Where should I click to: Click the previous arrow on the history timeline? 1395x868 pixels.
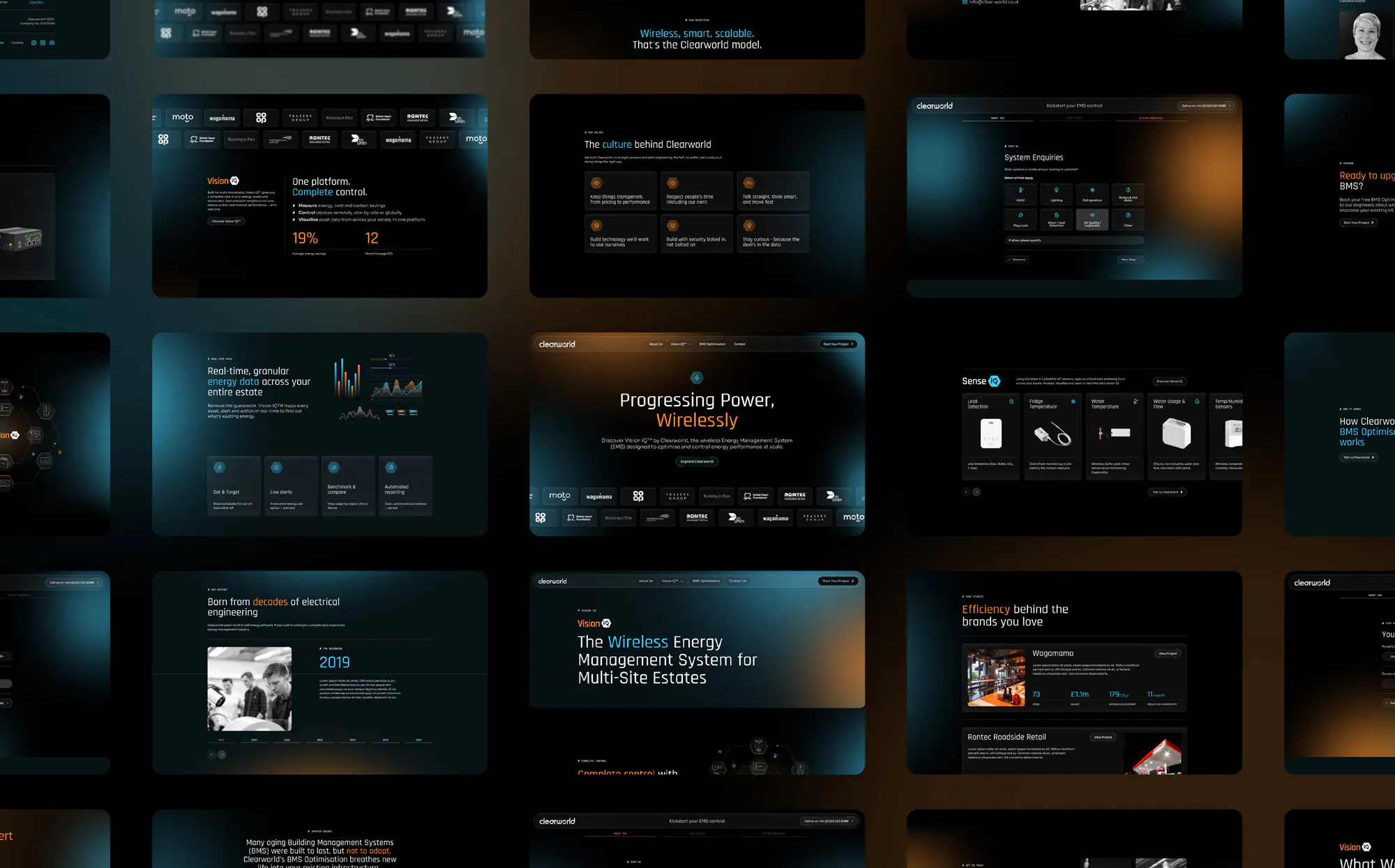pyautogui.click(x=212, y=754)
